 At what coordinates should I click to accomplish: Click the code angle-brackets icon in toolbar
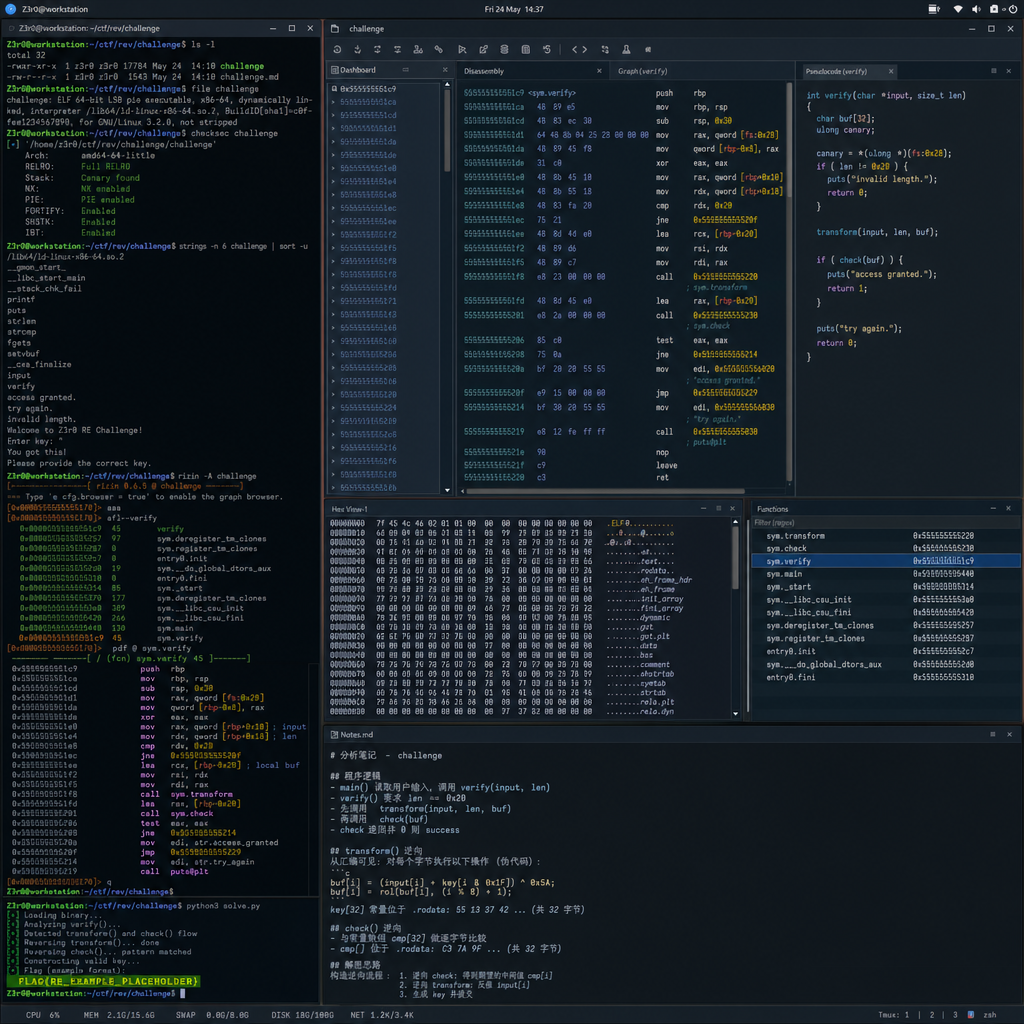[579, 50]
